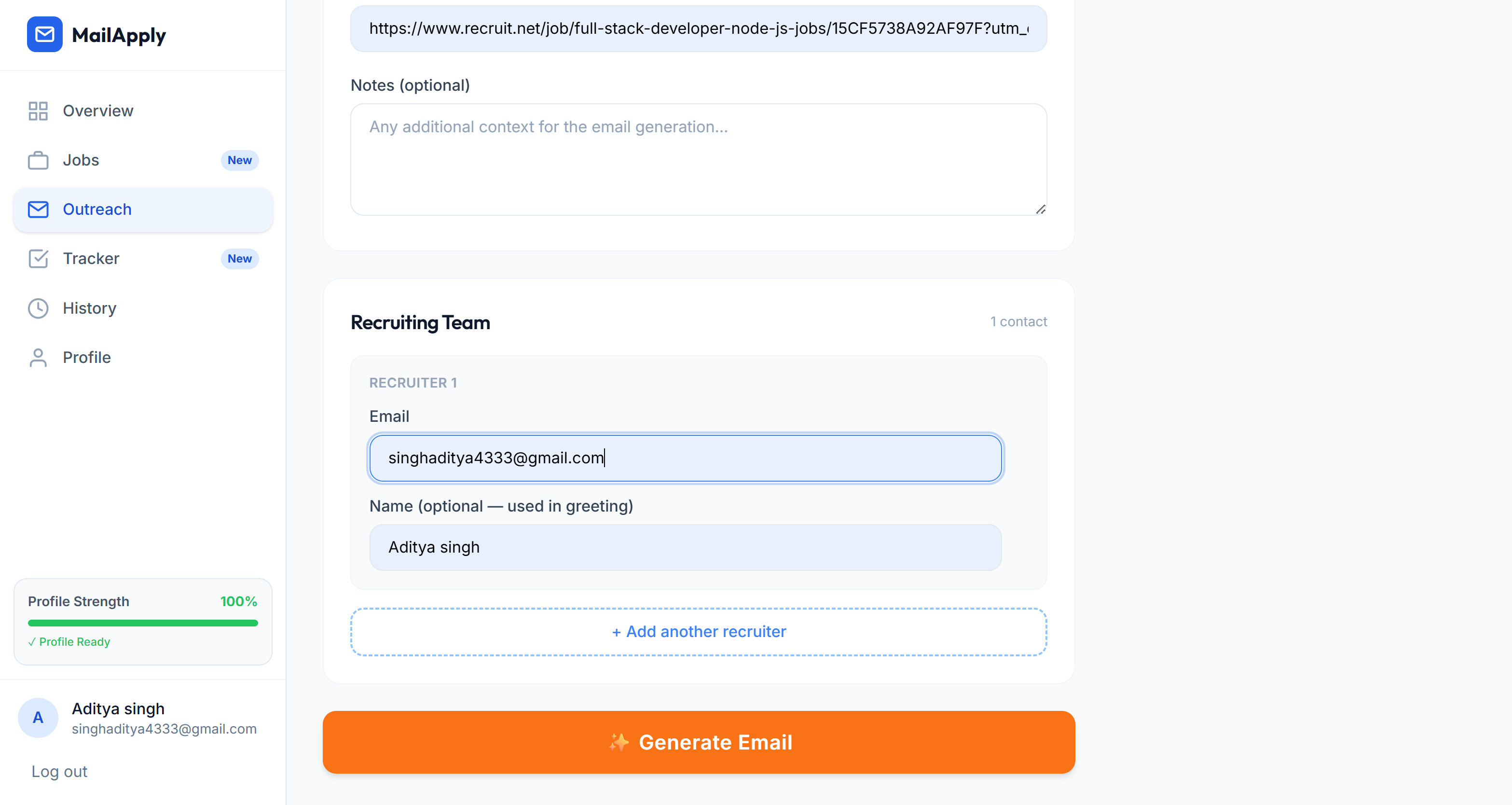Click the Jobs briefcase icon

click(38, 160)
